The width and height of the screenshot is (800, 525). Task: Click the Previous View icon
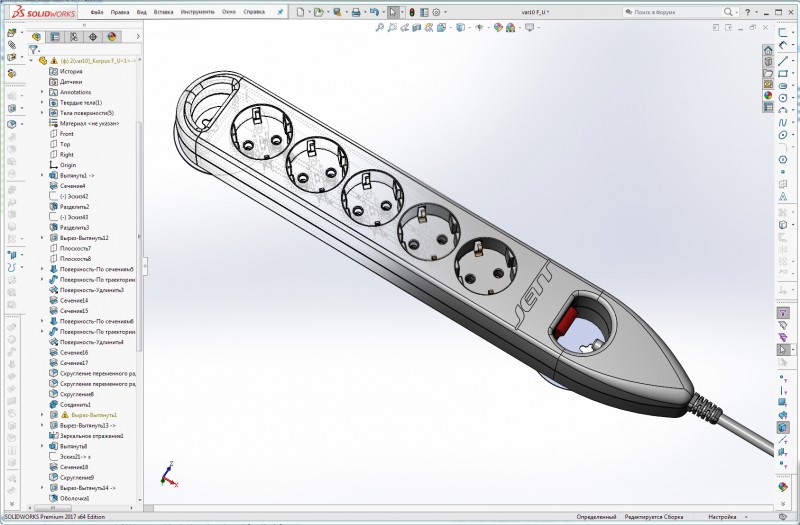coord(405,28)
